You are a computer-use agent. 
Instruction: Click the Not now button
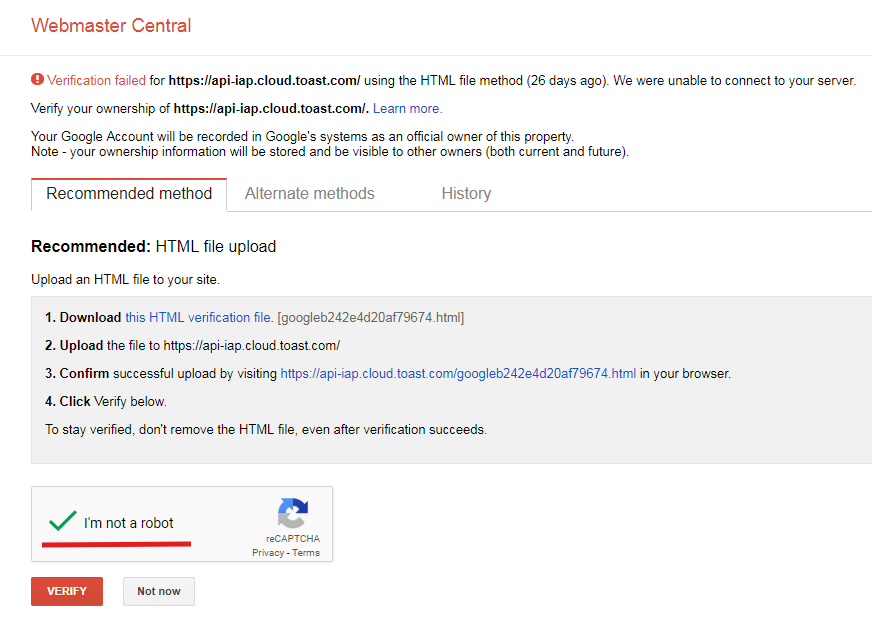click(x=158, y=591)
